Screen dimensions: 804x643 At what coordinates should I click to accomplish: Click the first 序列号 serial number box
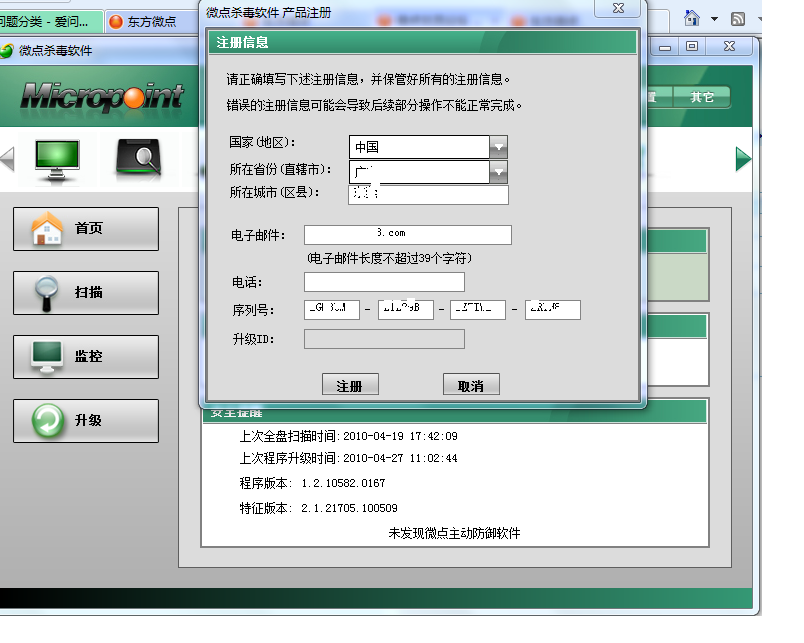(332, 310)
